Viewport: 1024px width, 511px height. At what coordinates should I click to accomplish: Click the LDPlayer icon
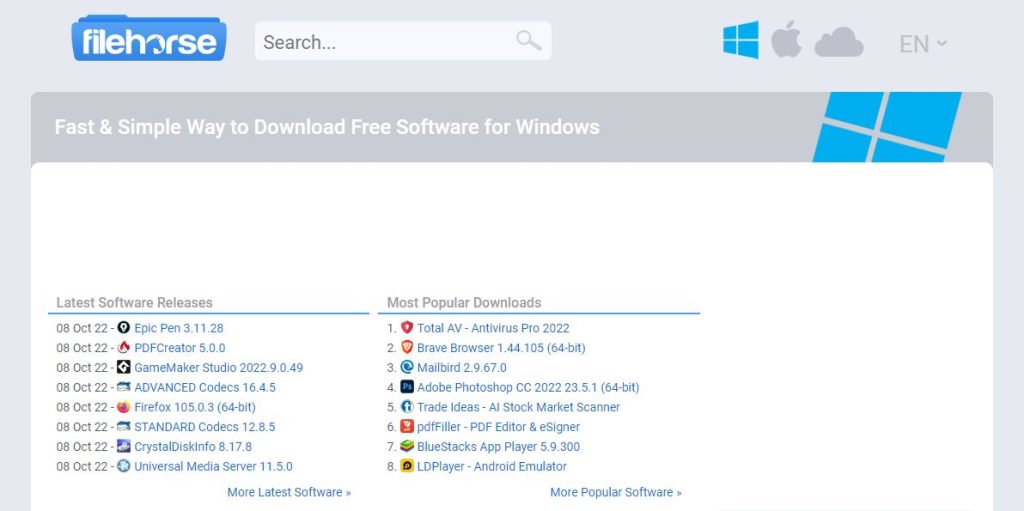coord(407,466)
